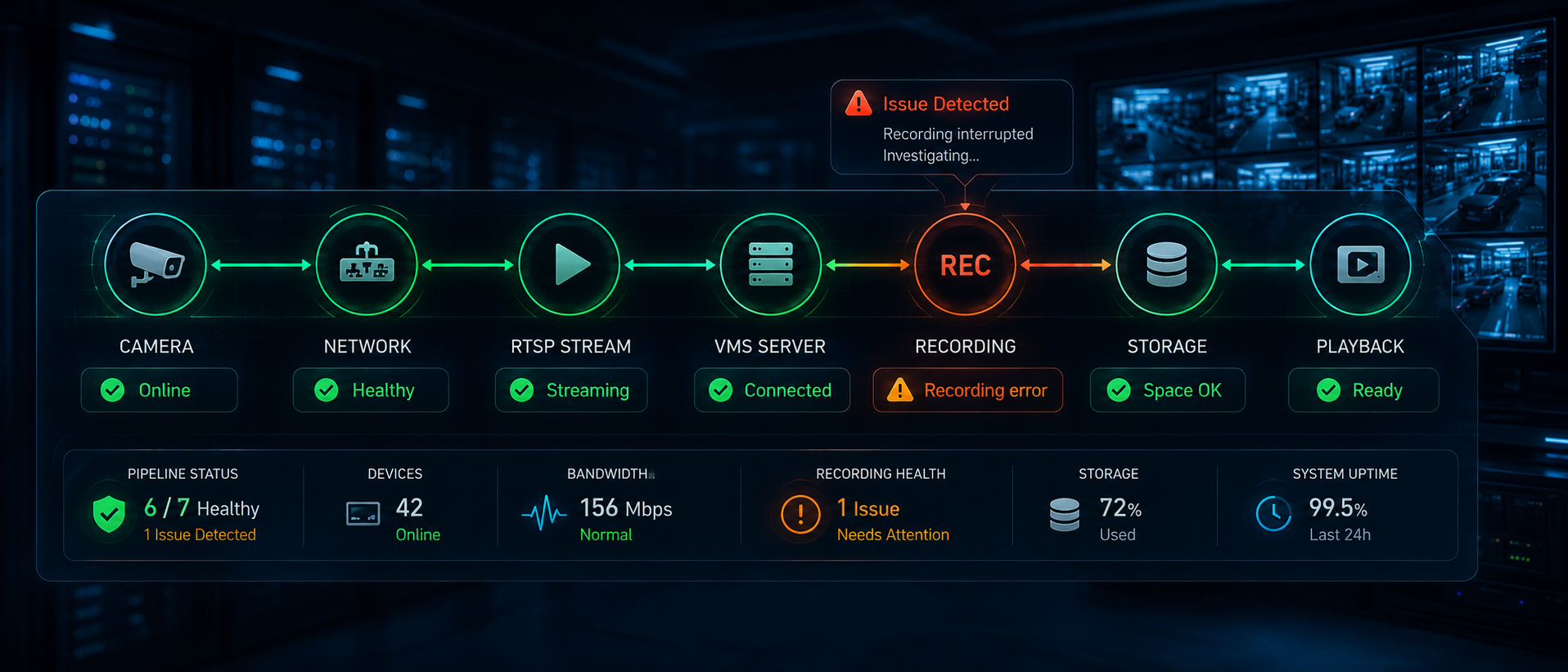The image size is (1568, 672).
Task: Select the bandwidth waveform icon
Action: pos(544,513)
